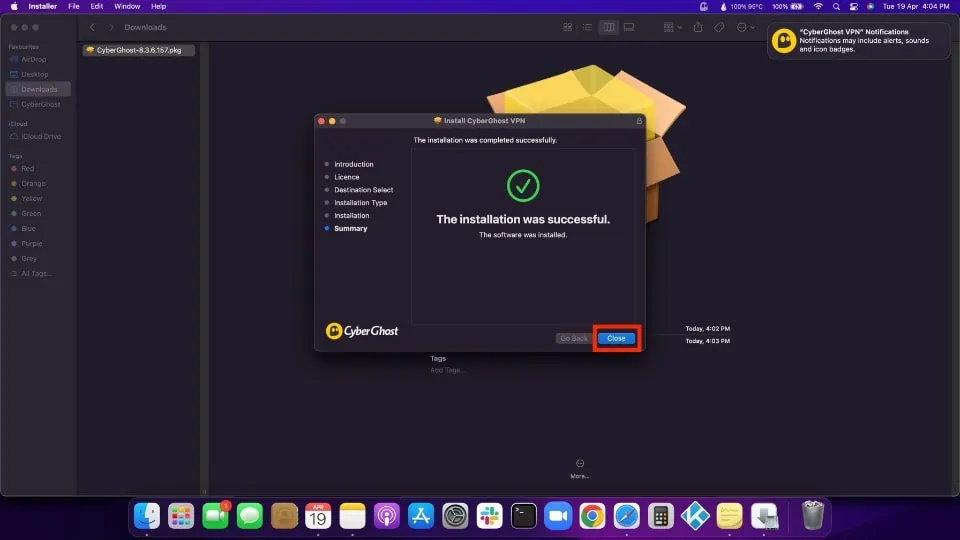Open the Installer app menu

click(x=43, y=6)
